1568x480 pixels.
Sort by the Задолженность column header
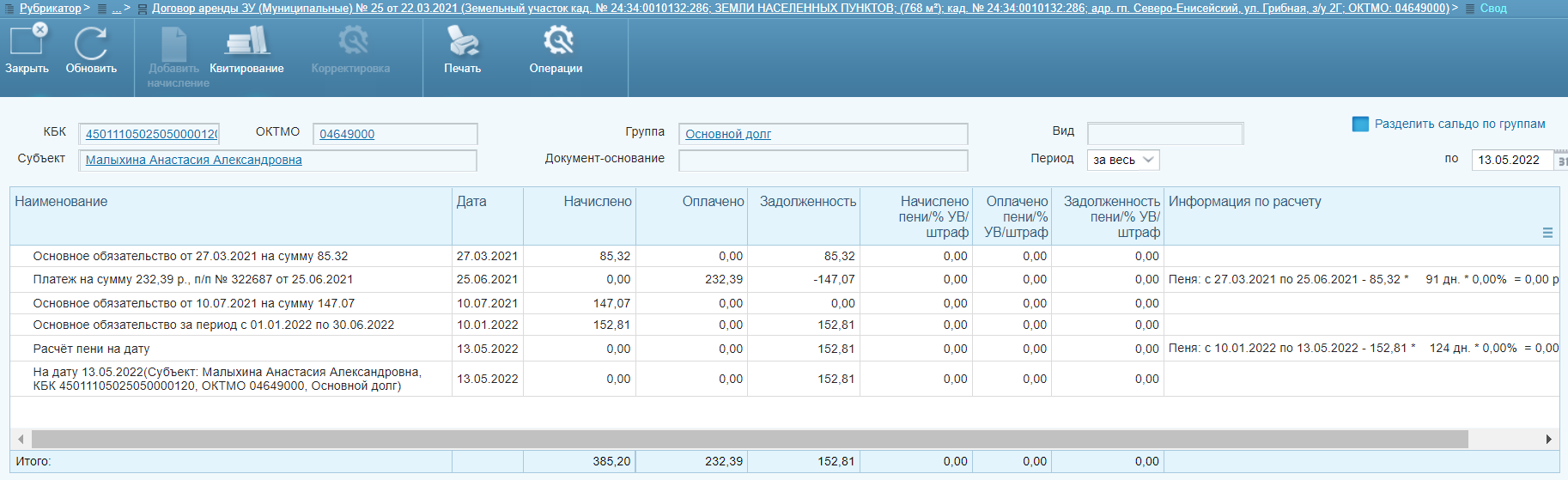[x=804, y=216]
